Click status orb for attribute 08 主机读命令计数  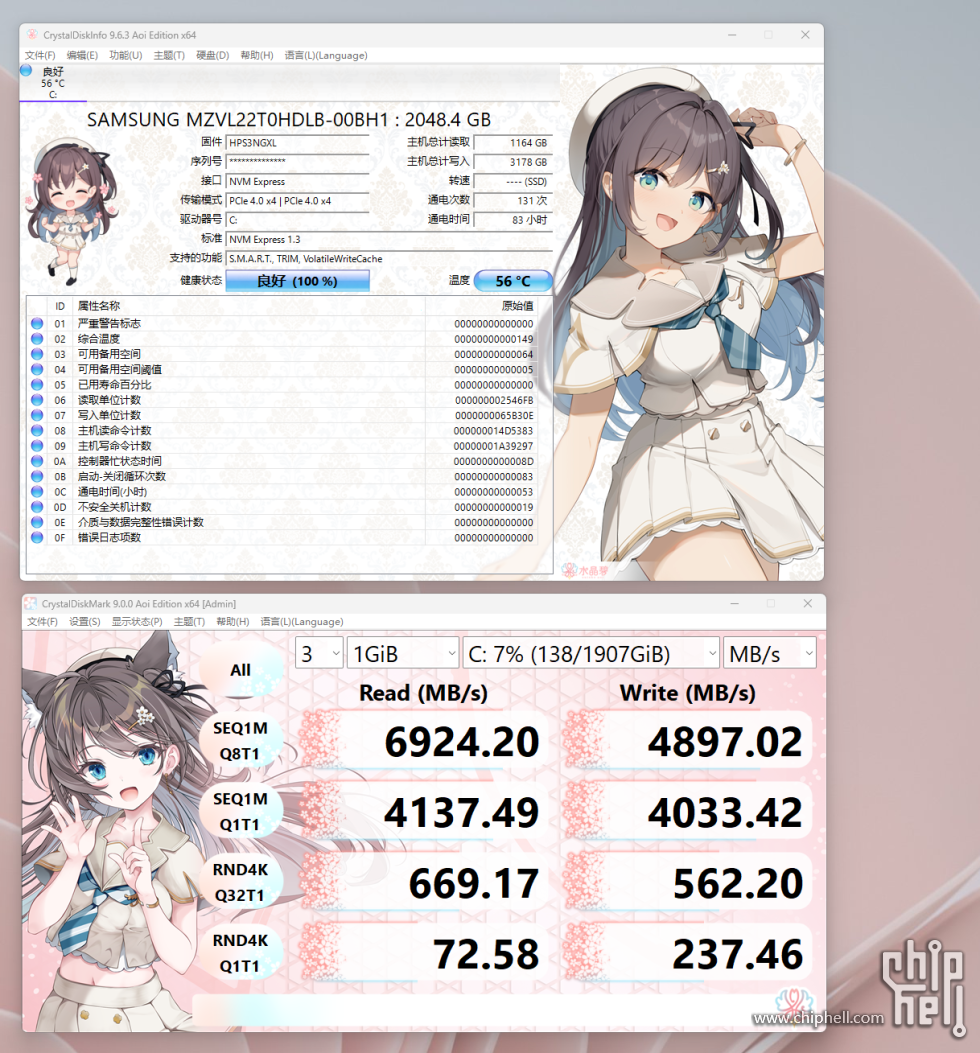37,430
